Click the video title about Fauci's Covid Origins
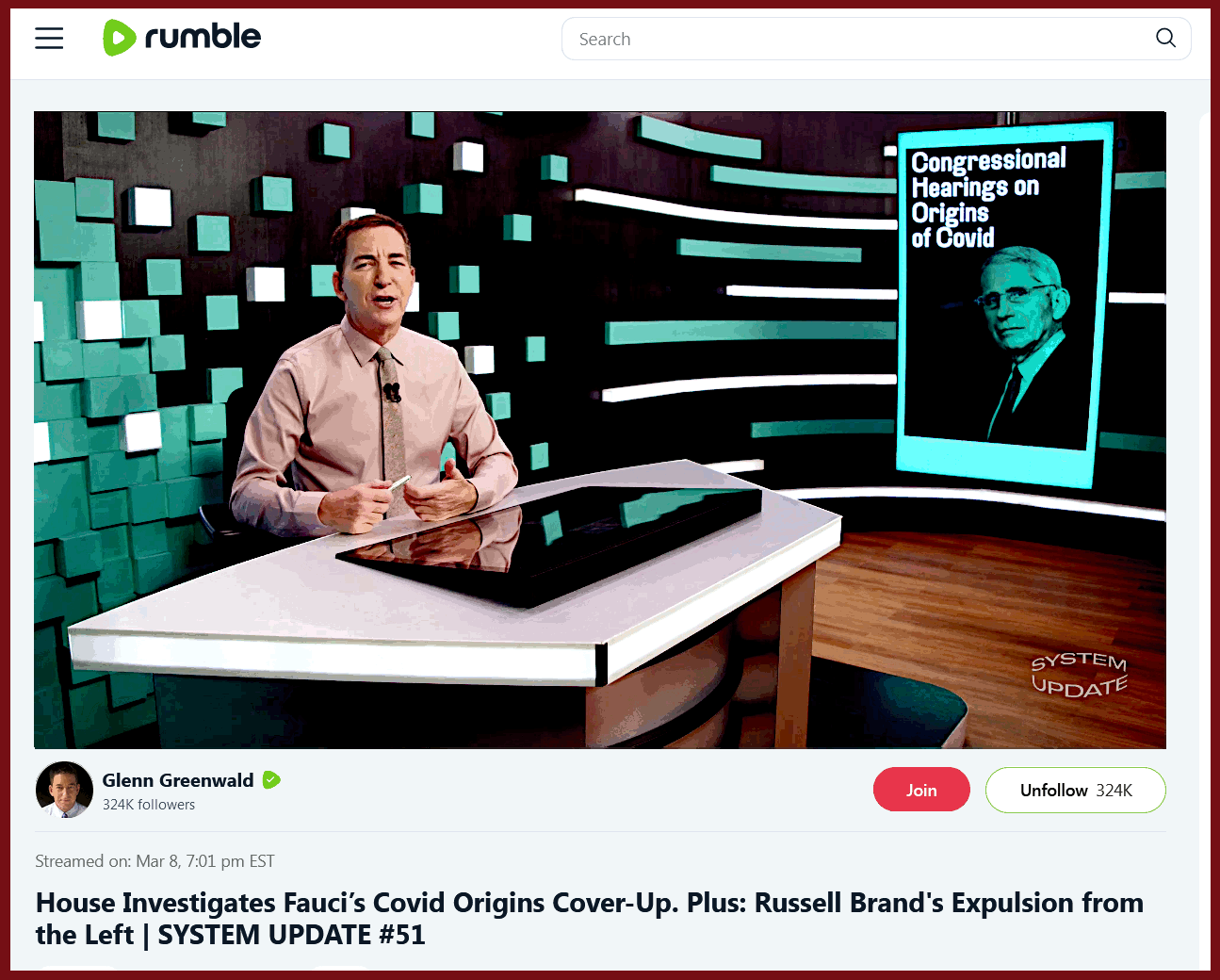This screenshot has height=980, width=1220. click(x=589, y=919)
